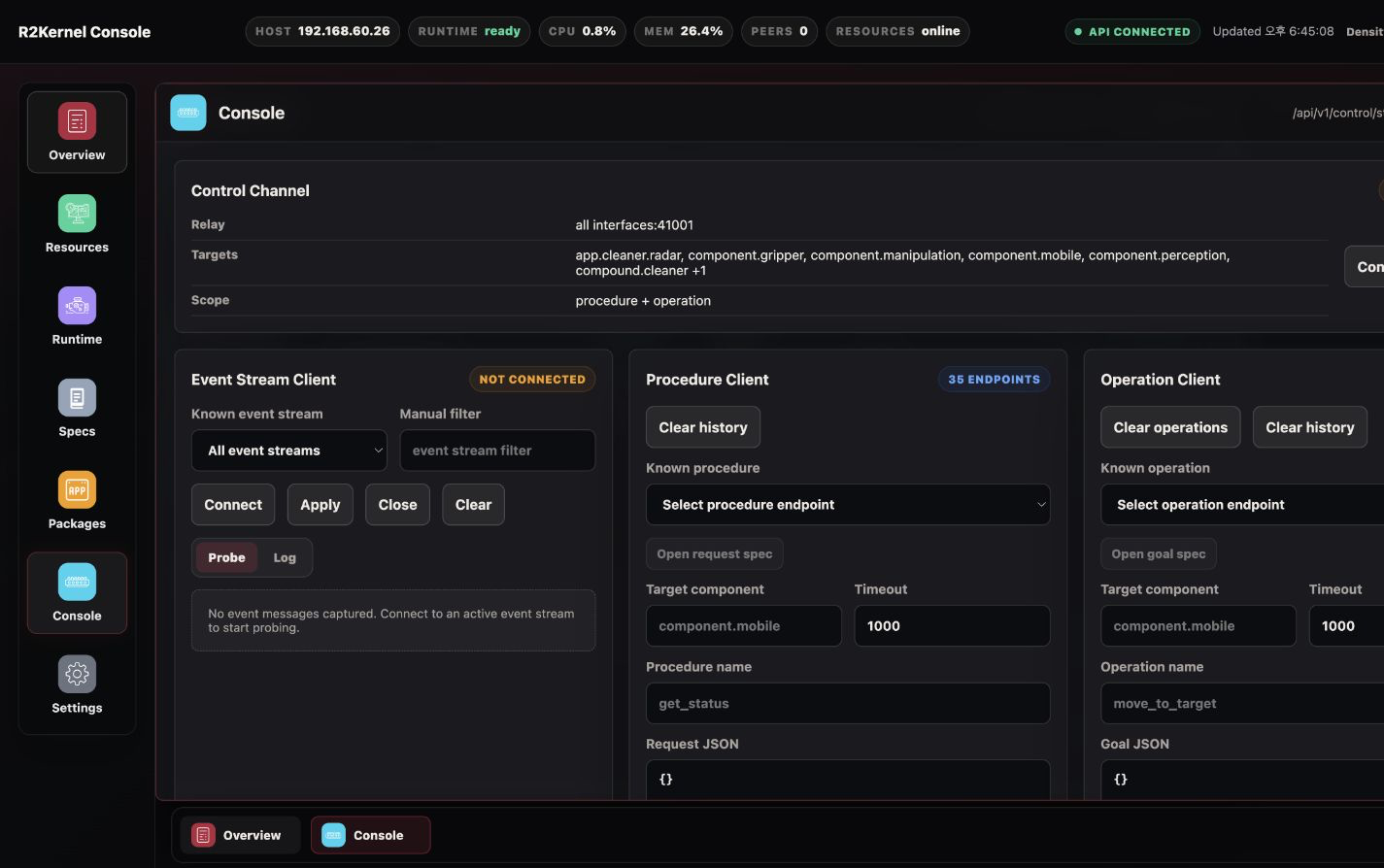The height and width of the screenshot is (868, 1384).
Task: Open the Runtime sidebar icon
Action: coord(77,306)
